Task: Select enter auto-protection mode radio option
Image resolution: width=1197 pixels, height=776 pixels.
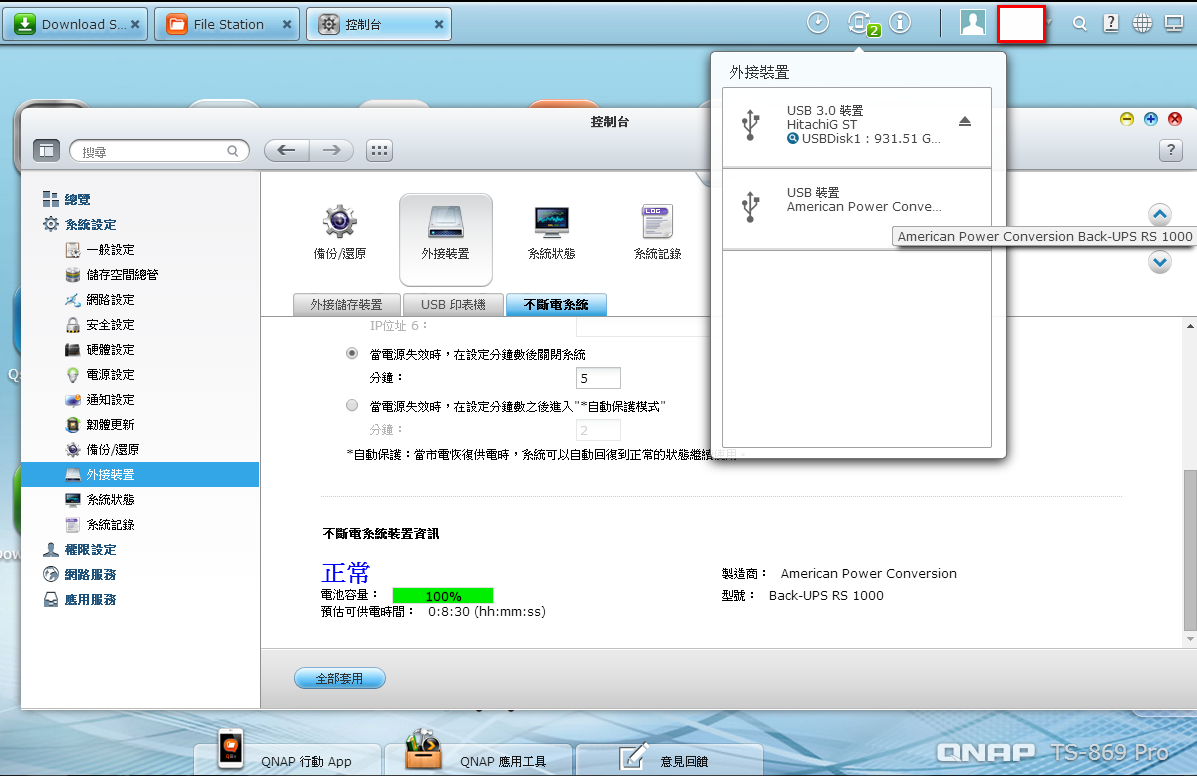Action: point(351,406)
